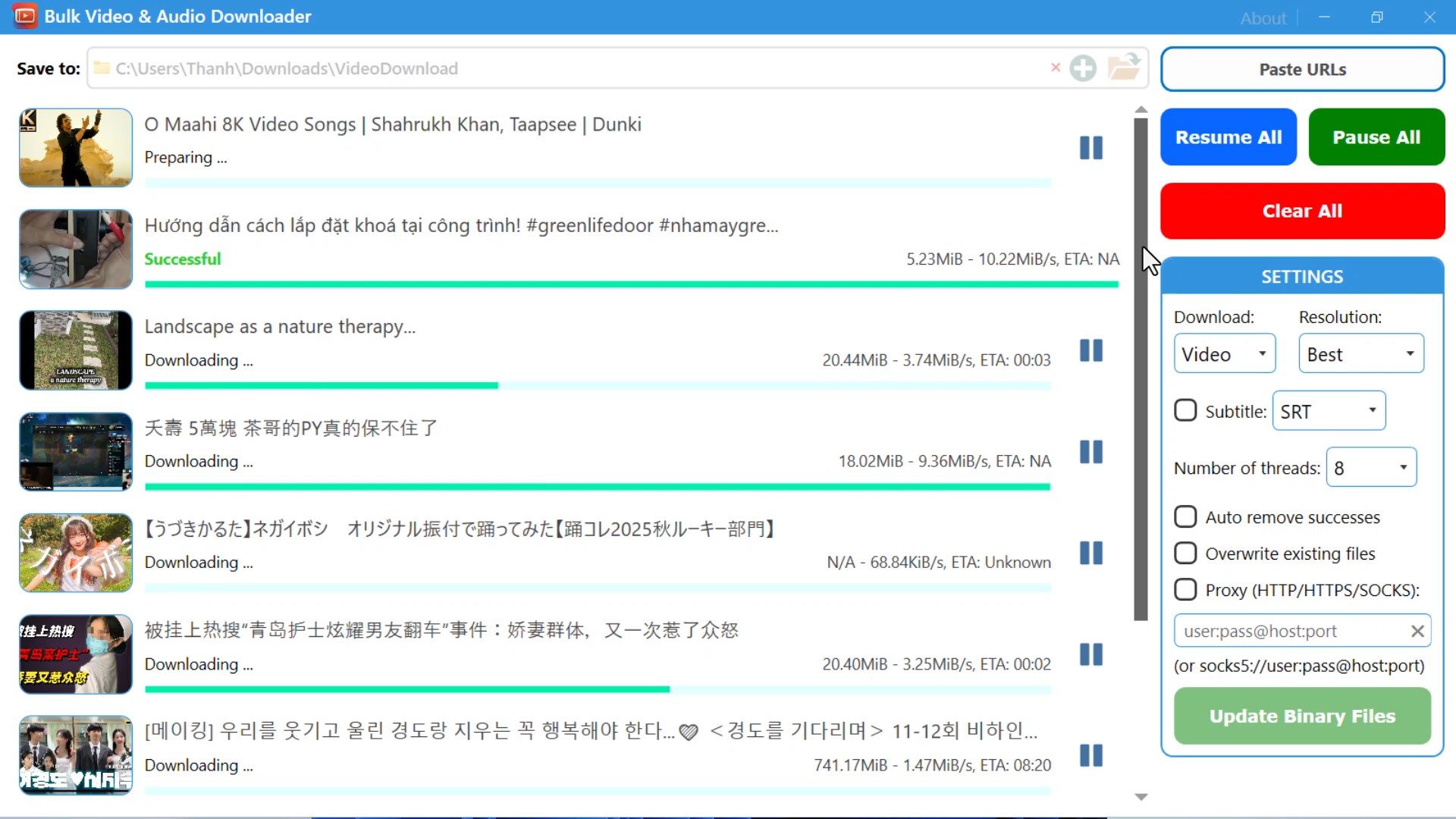Pause the Landscape as nature therapy download

click(1090, 350)
